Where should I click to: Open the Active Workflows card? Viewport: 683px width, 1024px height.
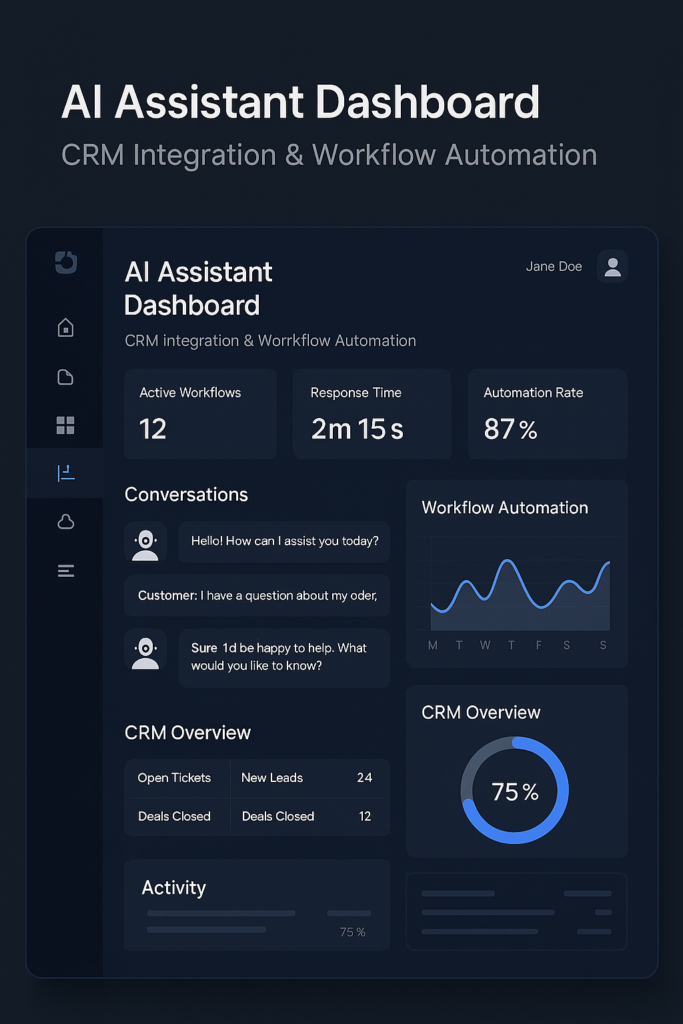pyautogui.click(x=200, y=414)
